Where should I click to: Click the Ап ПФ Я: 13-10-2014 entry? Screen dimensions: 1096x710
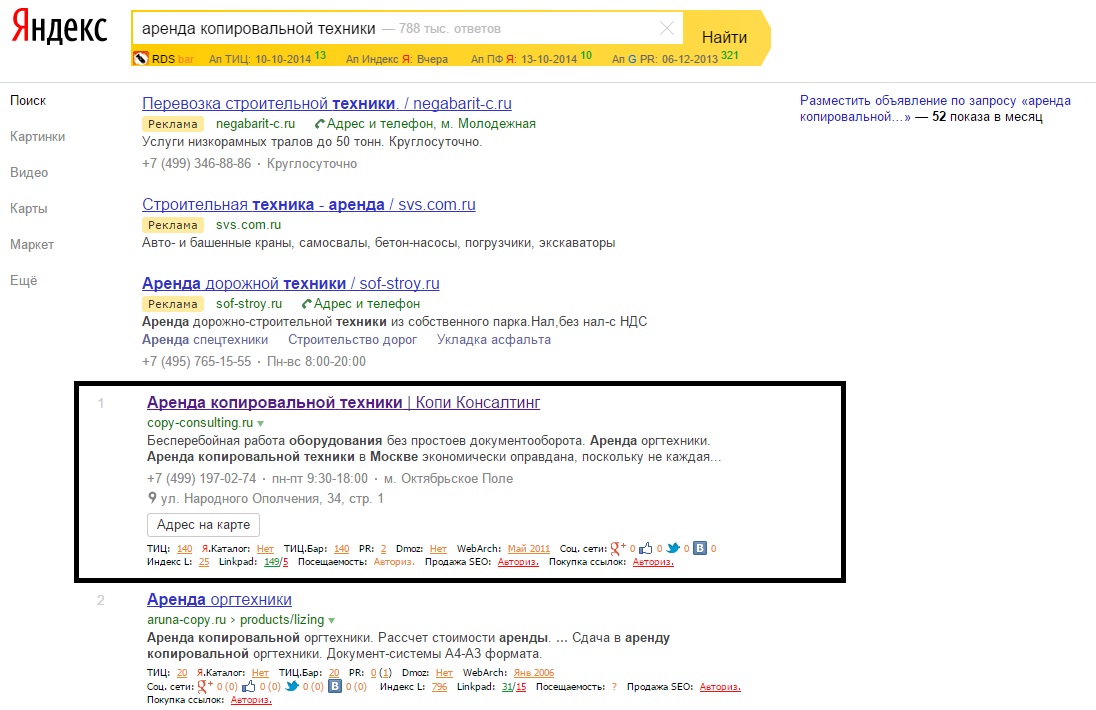(531, 58)
